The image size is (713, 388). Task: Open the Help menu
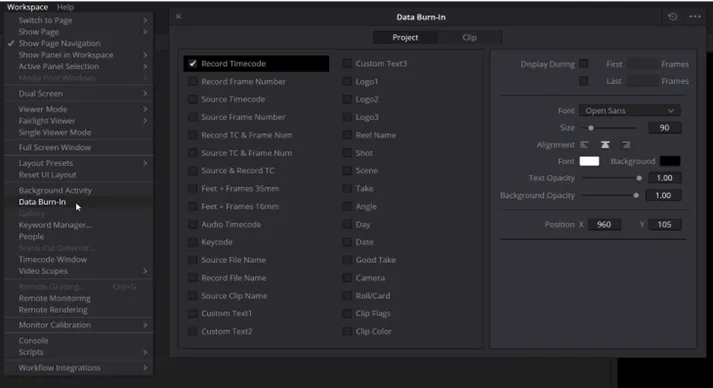click(x=65, y=7)
